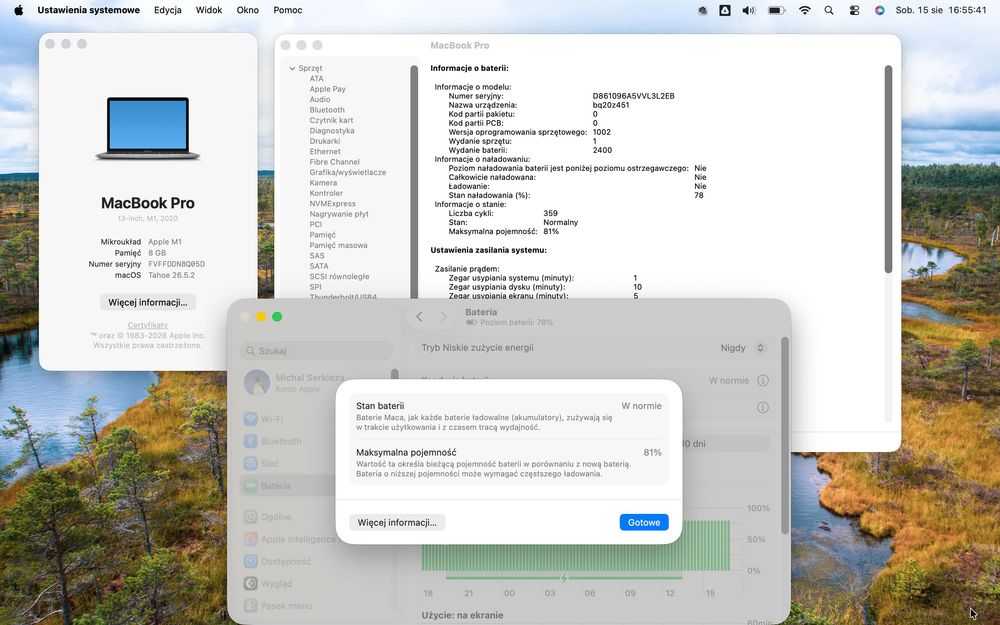Select Drukarki in hardware list
This screenshot has height=625, width=1000.
click(325, 141)
